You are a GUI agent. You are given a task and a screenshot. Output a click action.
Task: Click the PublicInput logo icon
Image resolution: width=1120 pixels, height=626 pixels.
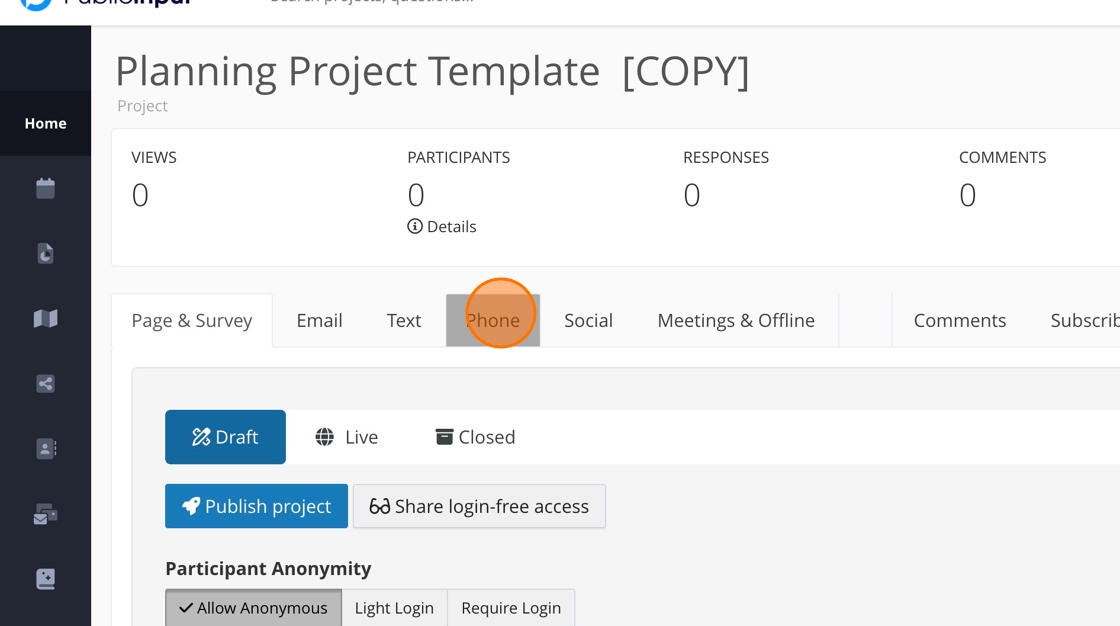pyautogui.click(x=37, y=4)
